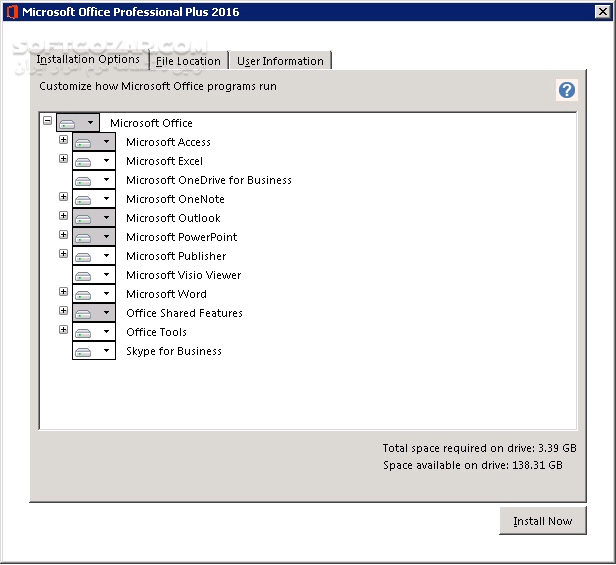Open install-state dropdown for Microsoft Outlook
This screenshot has height=565, width=616.
tap(94, 218)
